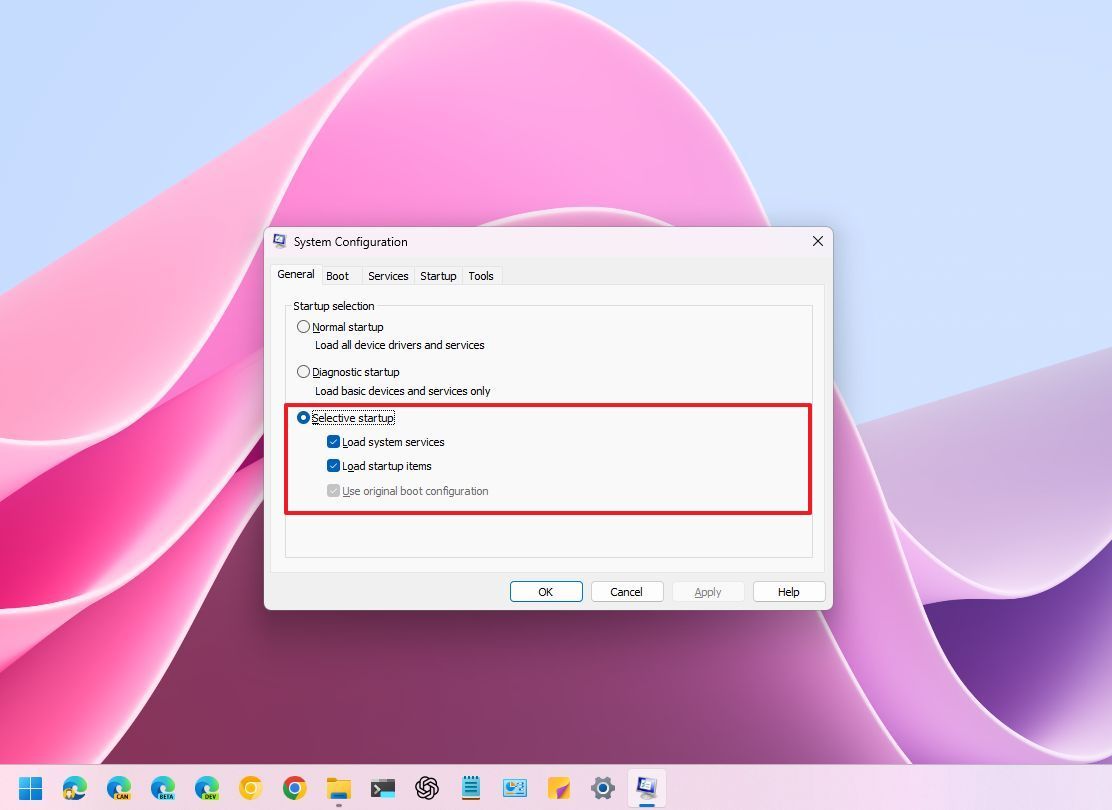The width and height of the screenshot is (1112, 810).
Task: Open Notepad from the taskbar
Action: (x=470, y=788)
